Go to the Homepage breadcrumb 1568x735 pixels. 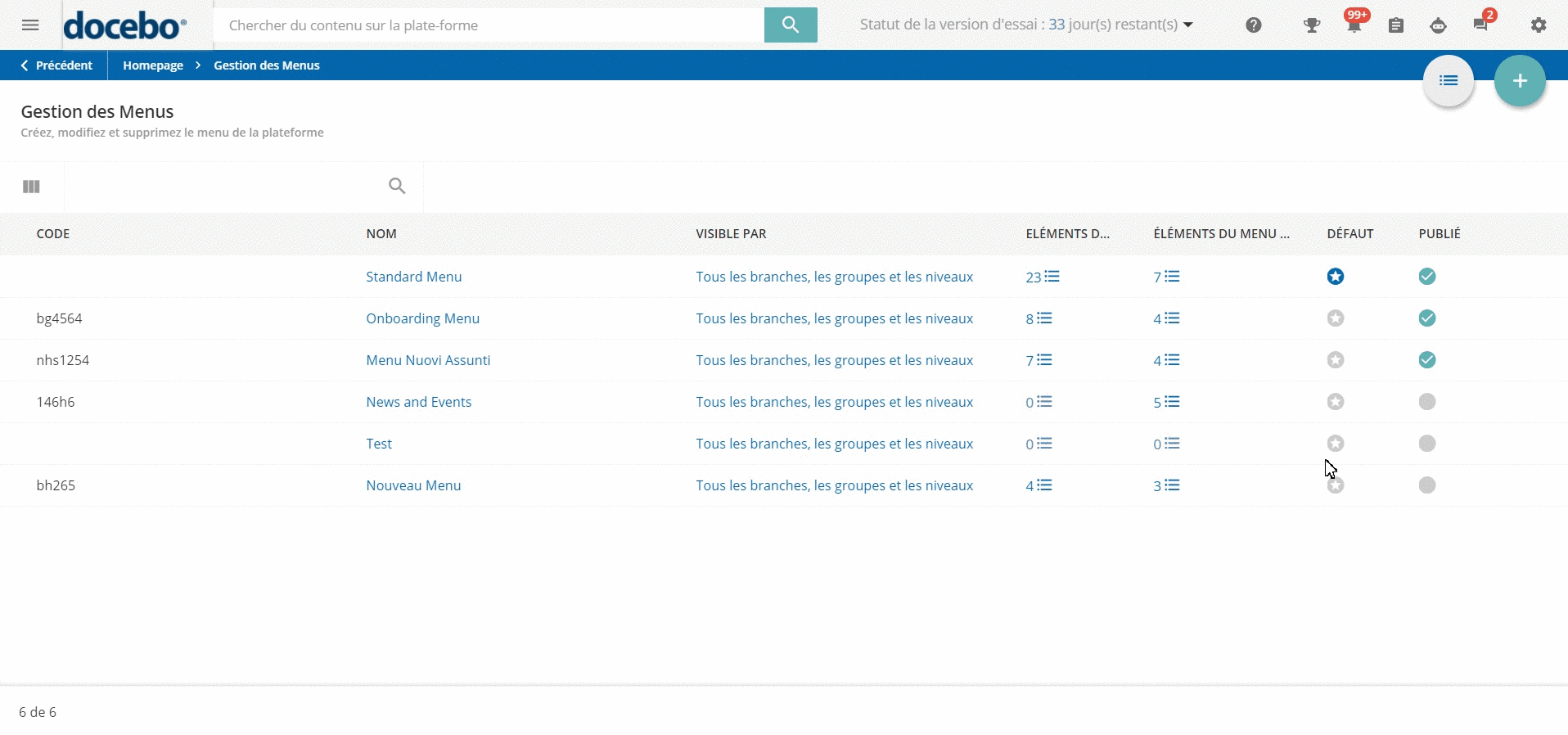pos(153,65)
